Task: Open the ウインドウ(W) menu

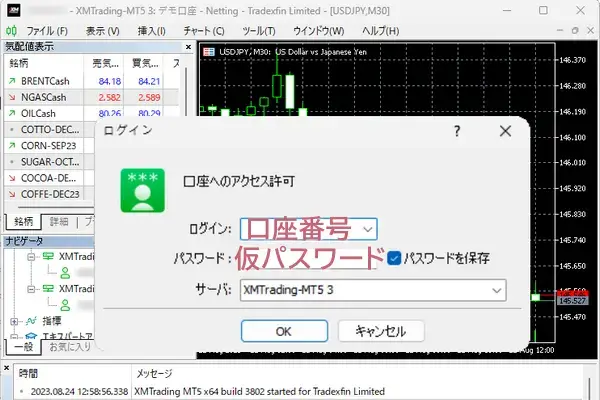Action: [x=318, y=31]
